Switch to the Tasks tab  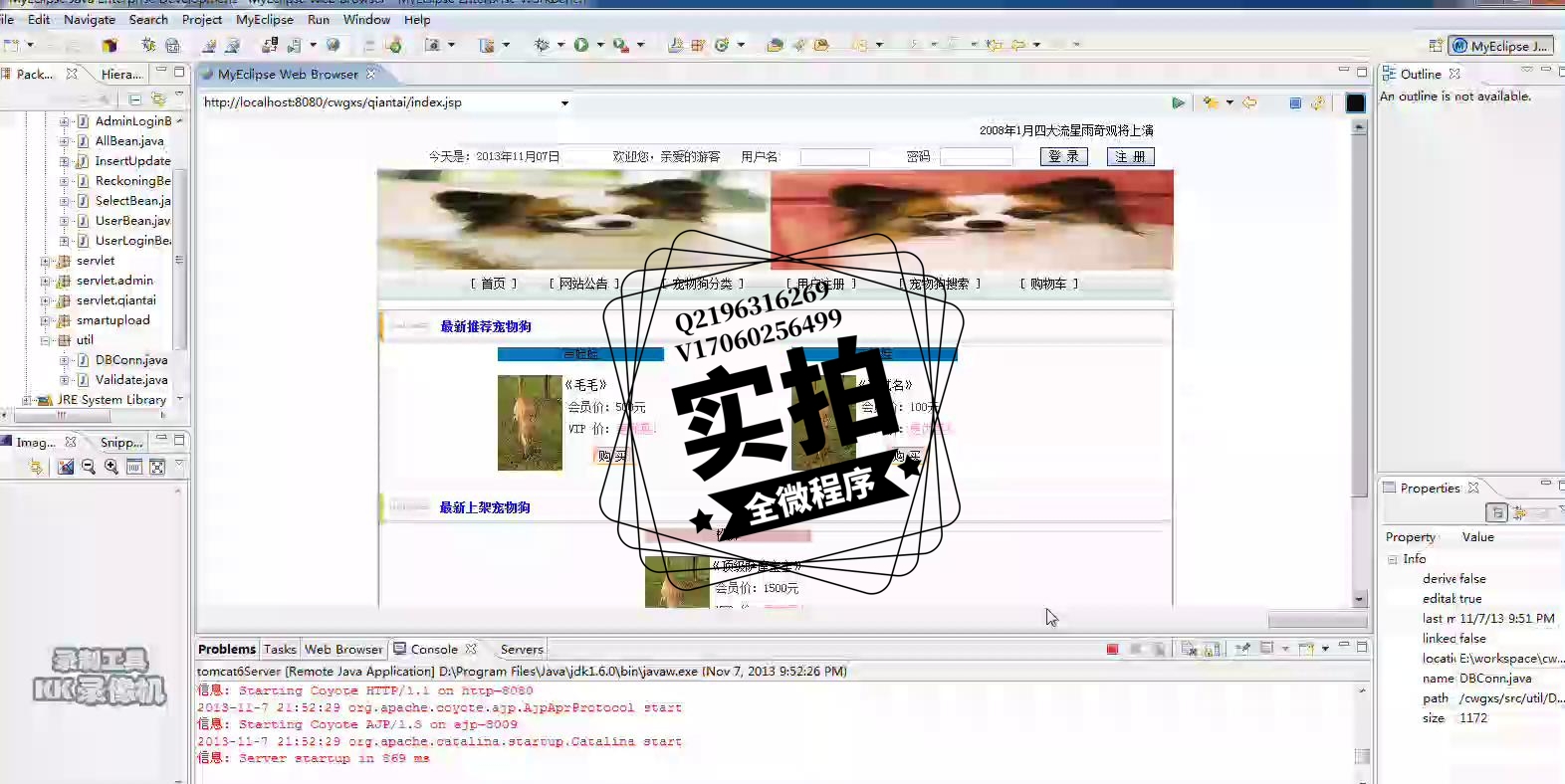coord(280,649)
